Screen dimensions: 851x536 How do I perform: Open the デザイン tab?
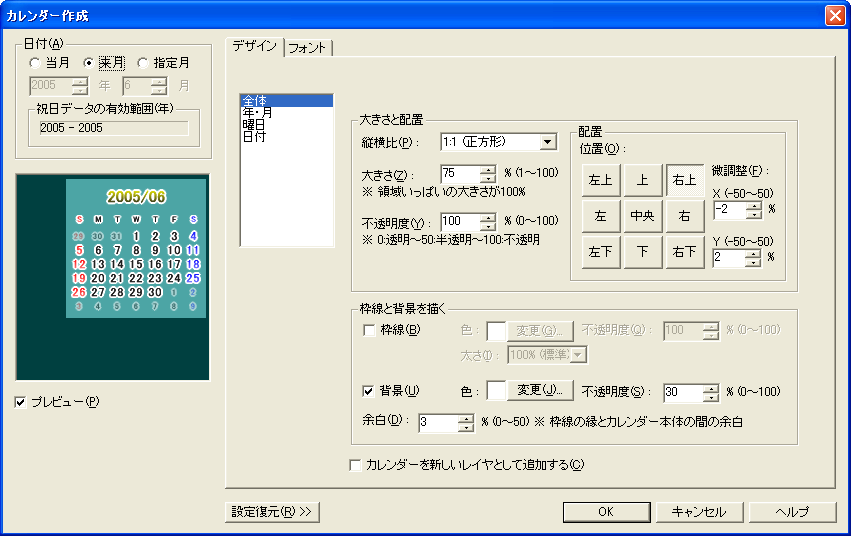(x=255, y=47)
